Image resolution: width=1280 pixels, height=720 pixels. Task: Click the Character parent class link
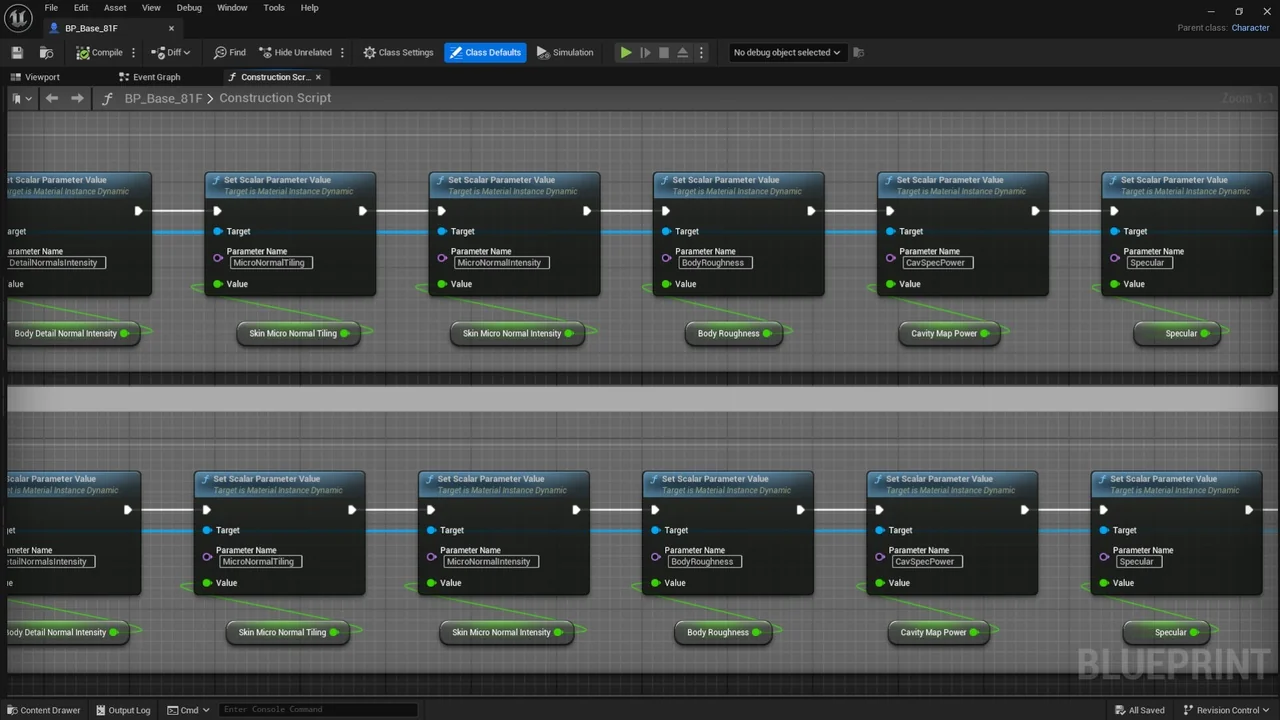[x=1250, y=28]
